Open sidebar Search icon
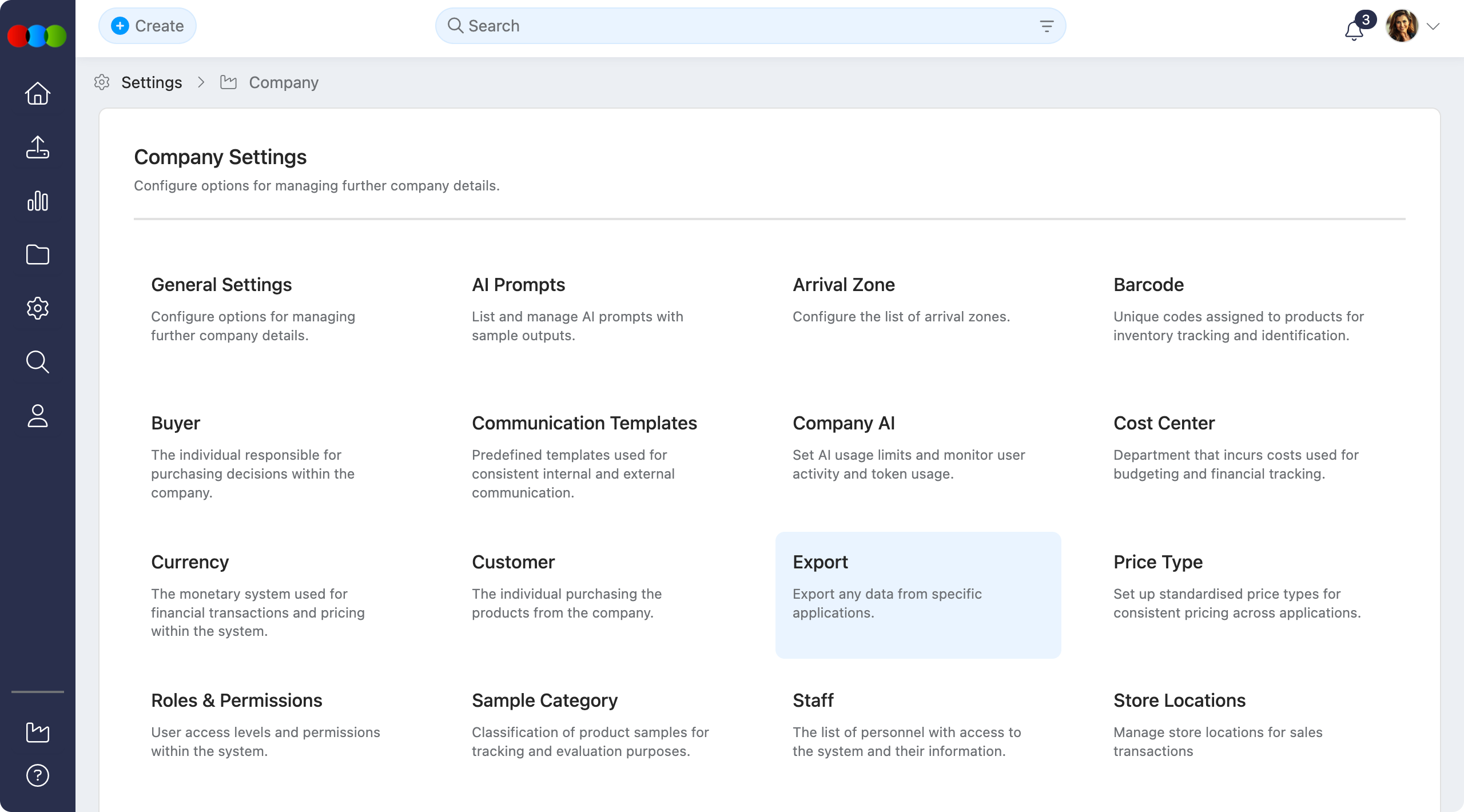The image size is (1464, 812). pos(37,361)
